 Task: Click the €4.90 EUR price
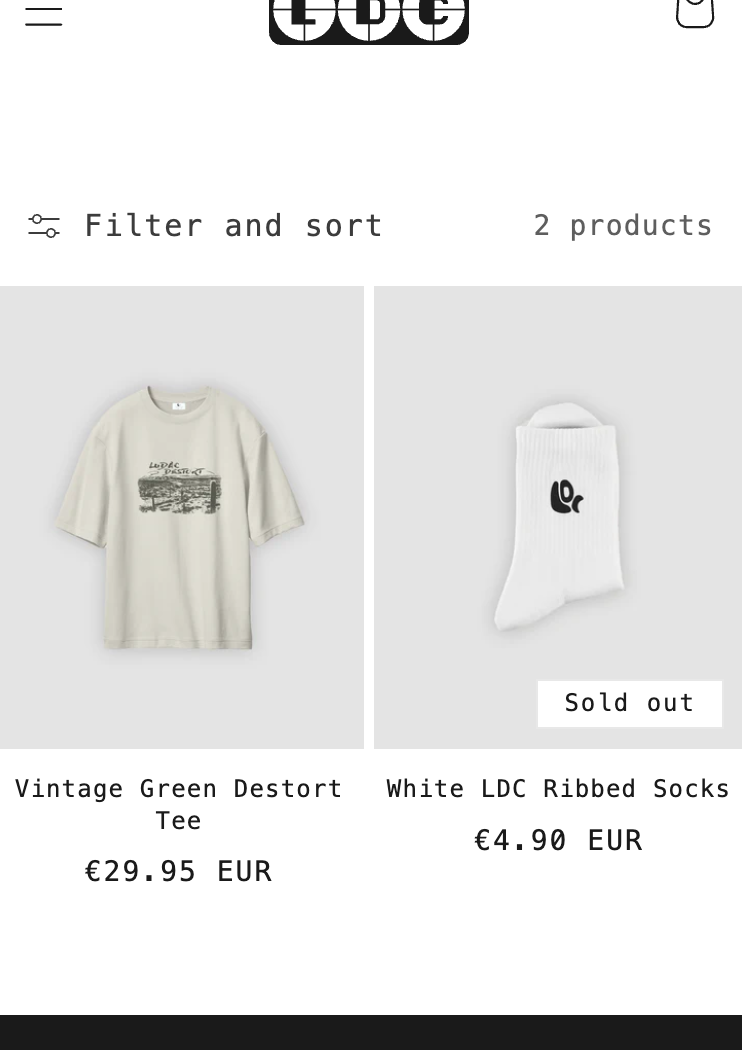(x=558, y=840)
